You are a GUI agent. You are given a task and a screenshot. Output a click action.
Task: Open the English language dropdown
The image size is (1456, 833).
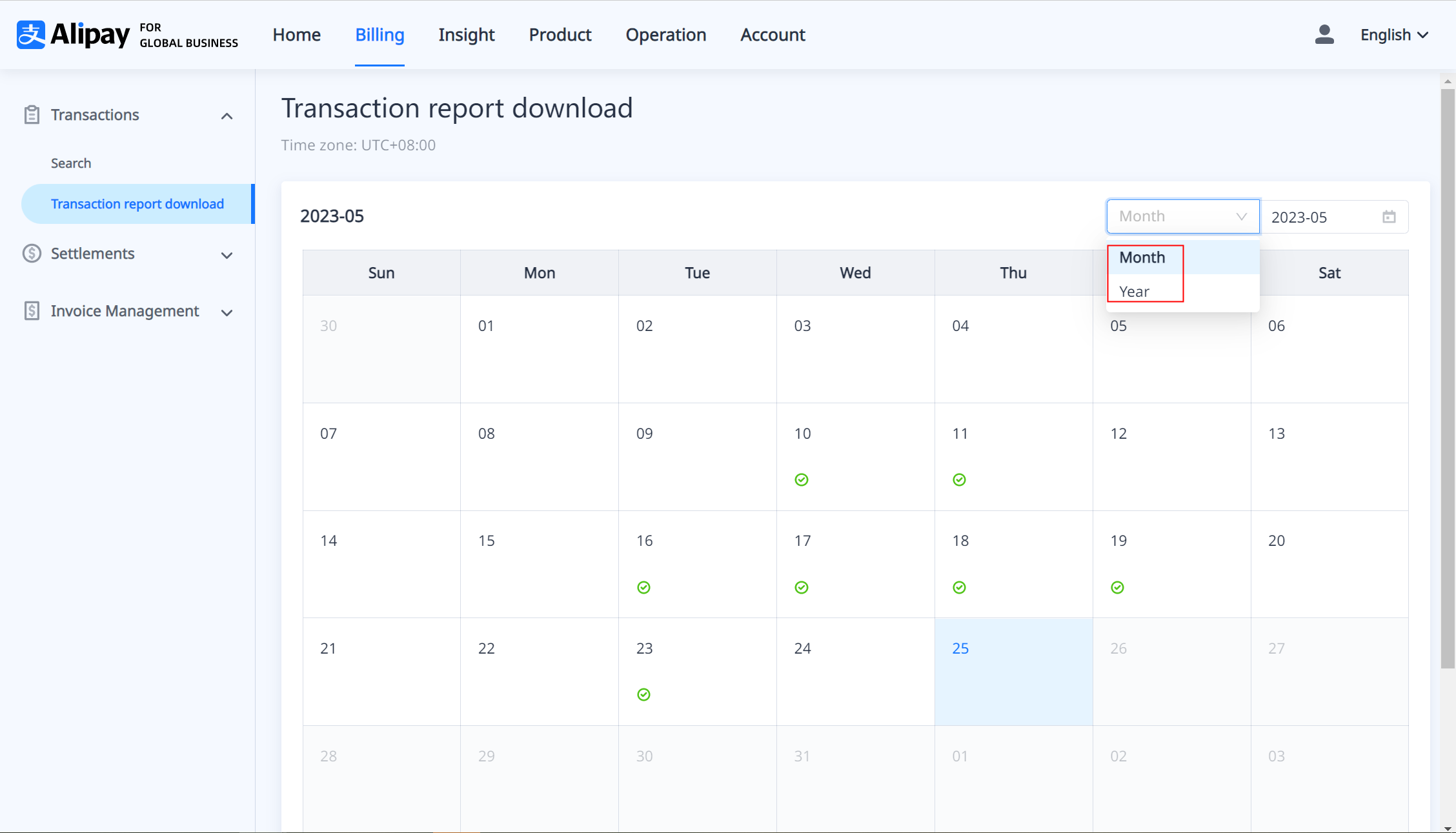click(1394, 35)
